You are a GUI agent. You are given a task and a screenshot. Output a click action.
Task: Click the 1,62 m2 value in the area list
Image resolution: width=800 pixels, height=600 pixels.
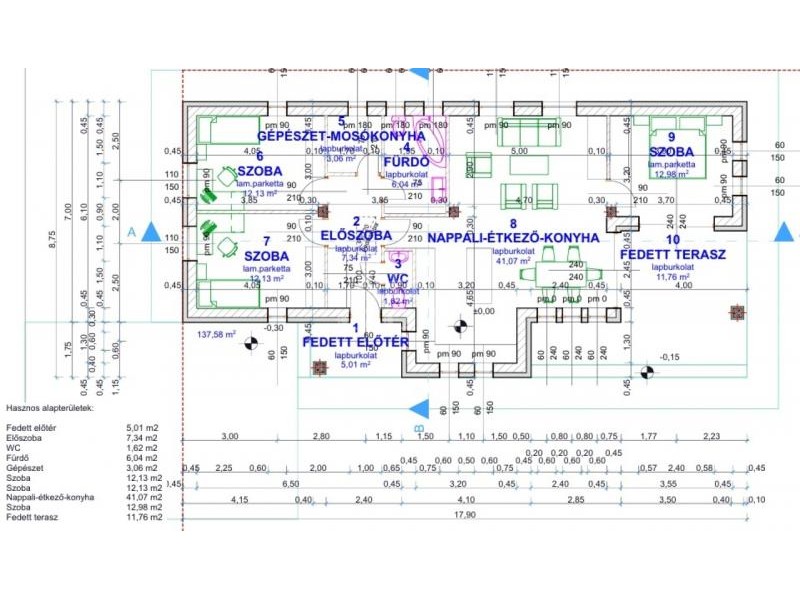pos(142,448)
